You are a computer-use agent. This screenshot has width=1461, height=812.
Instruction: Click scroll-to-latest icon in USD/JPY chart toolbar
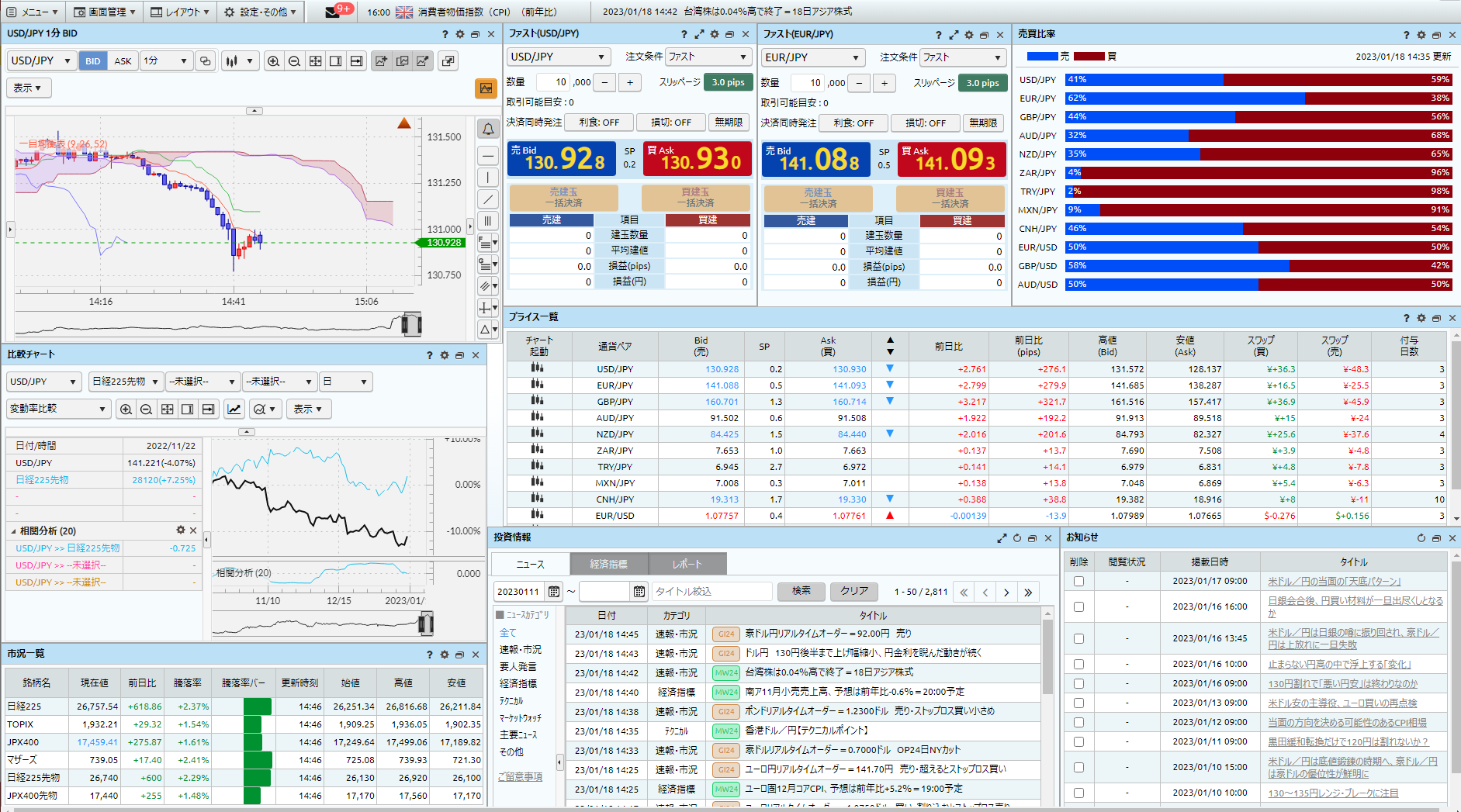point(357,61)
